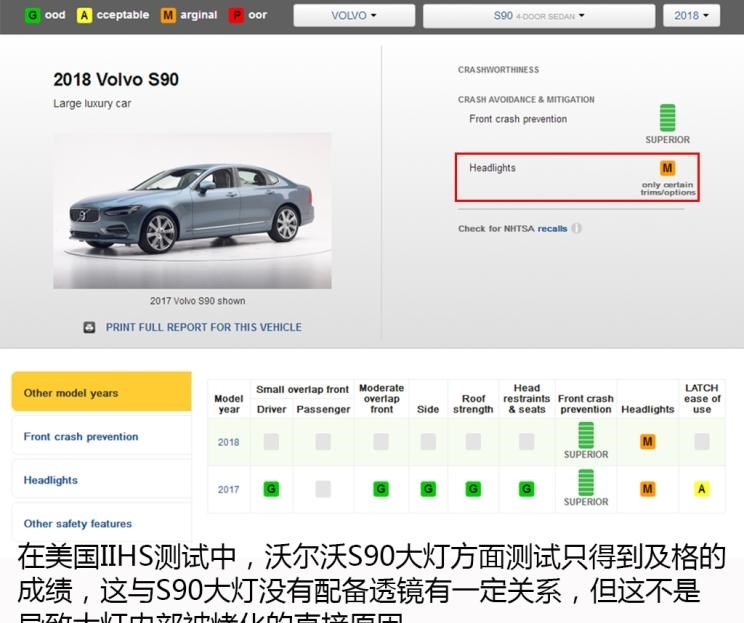Click the orange M Marginal legend icon
744x623 pixels.
[168, 16]
